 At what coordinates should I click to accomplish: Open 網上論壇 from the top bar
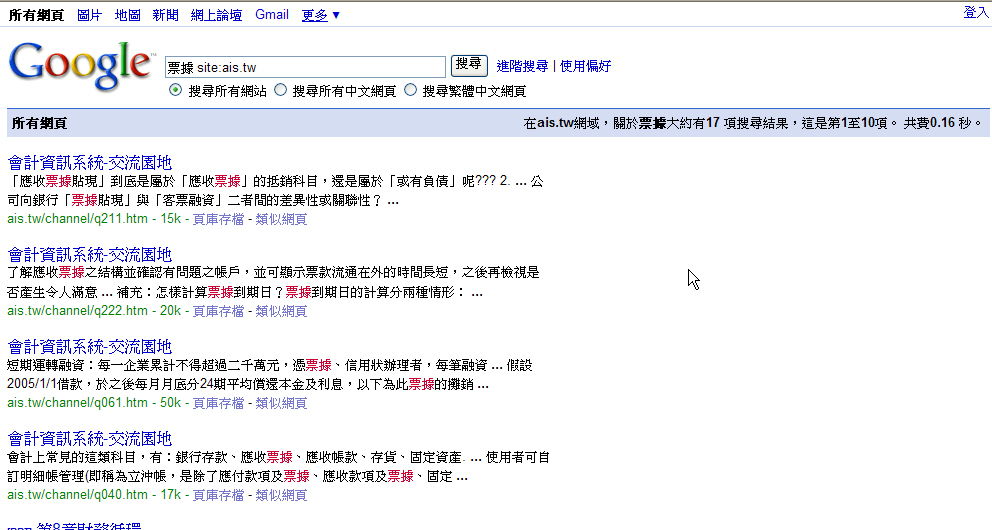click(216, 15)
